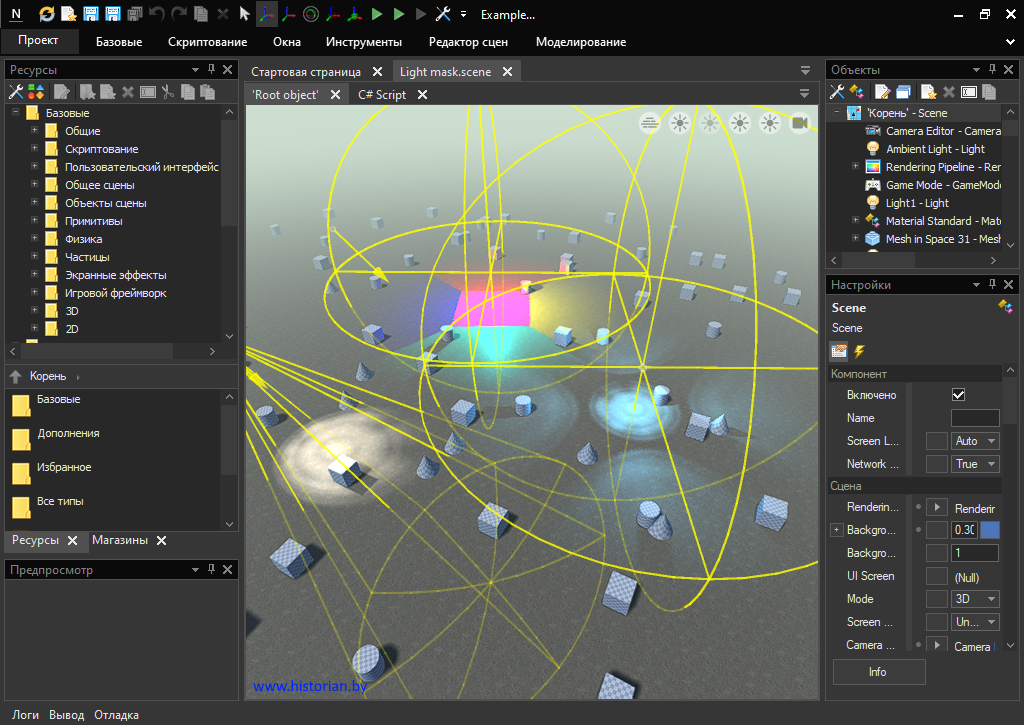Click the first green Play button in toolbar
Viewport: 1024px width, 725px height.
(377, 14)
